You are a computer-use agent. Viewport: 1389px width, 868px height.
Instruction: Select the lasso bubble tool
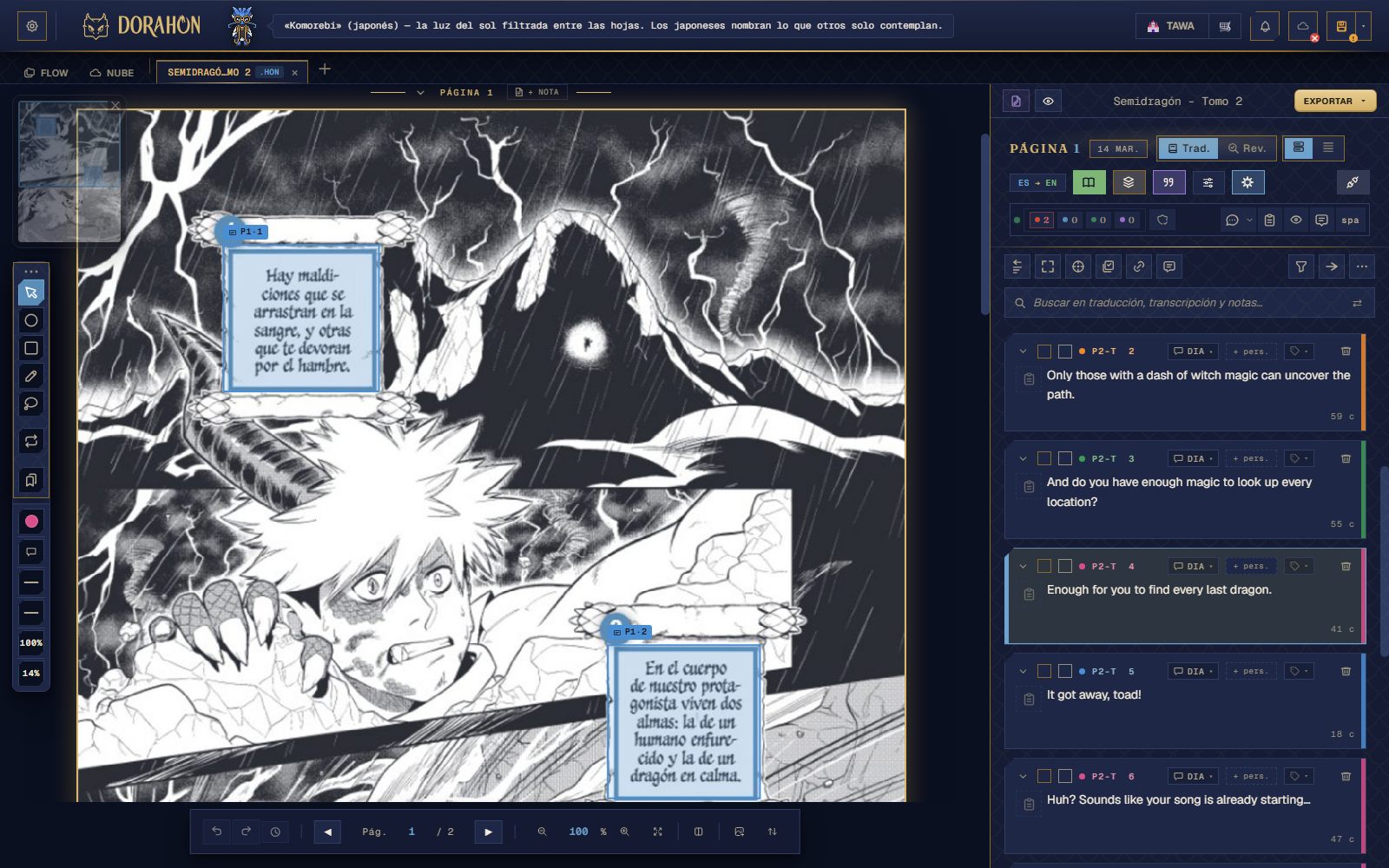(x=31, y=404)
